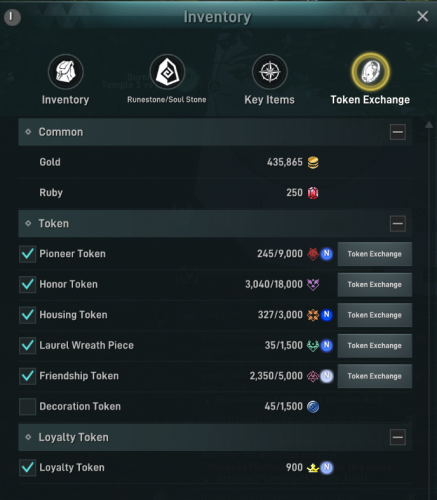
Task: Collapse the Common section
Action: pos(398,132)
